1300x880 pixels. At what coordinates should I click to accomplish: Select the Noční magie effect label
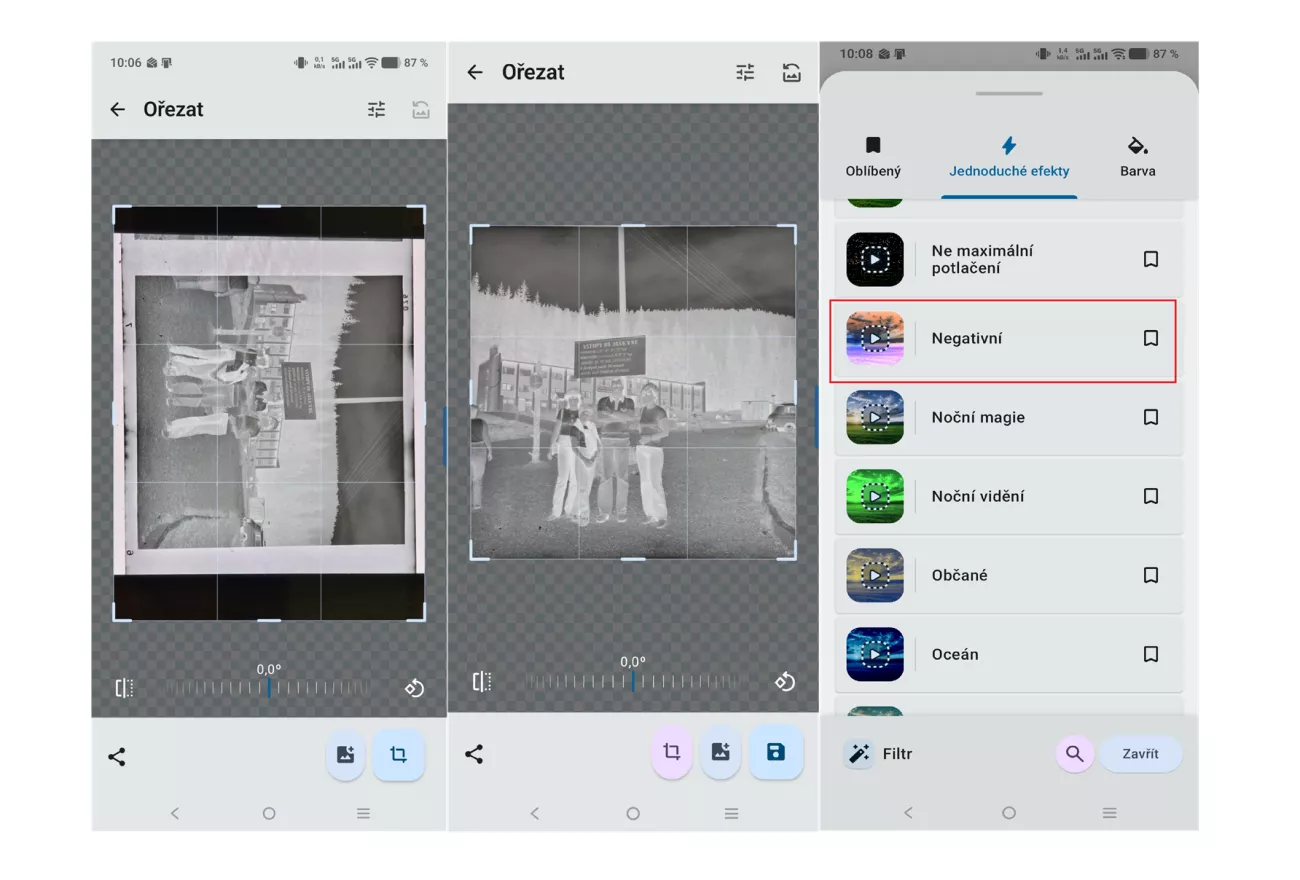[x=978, y=417]
